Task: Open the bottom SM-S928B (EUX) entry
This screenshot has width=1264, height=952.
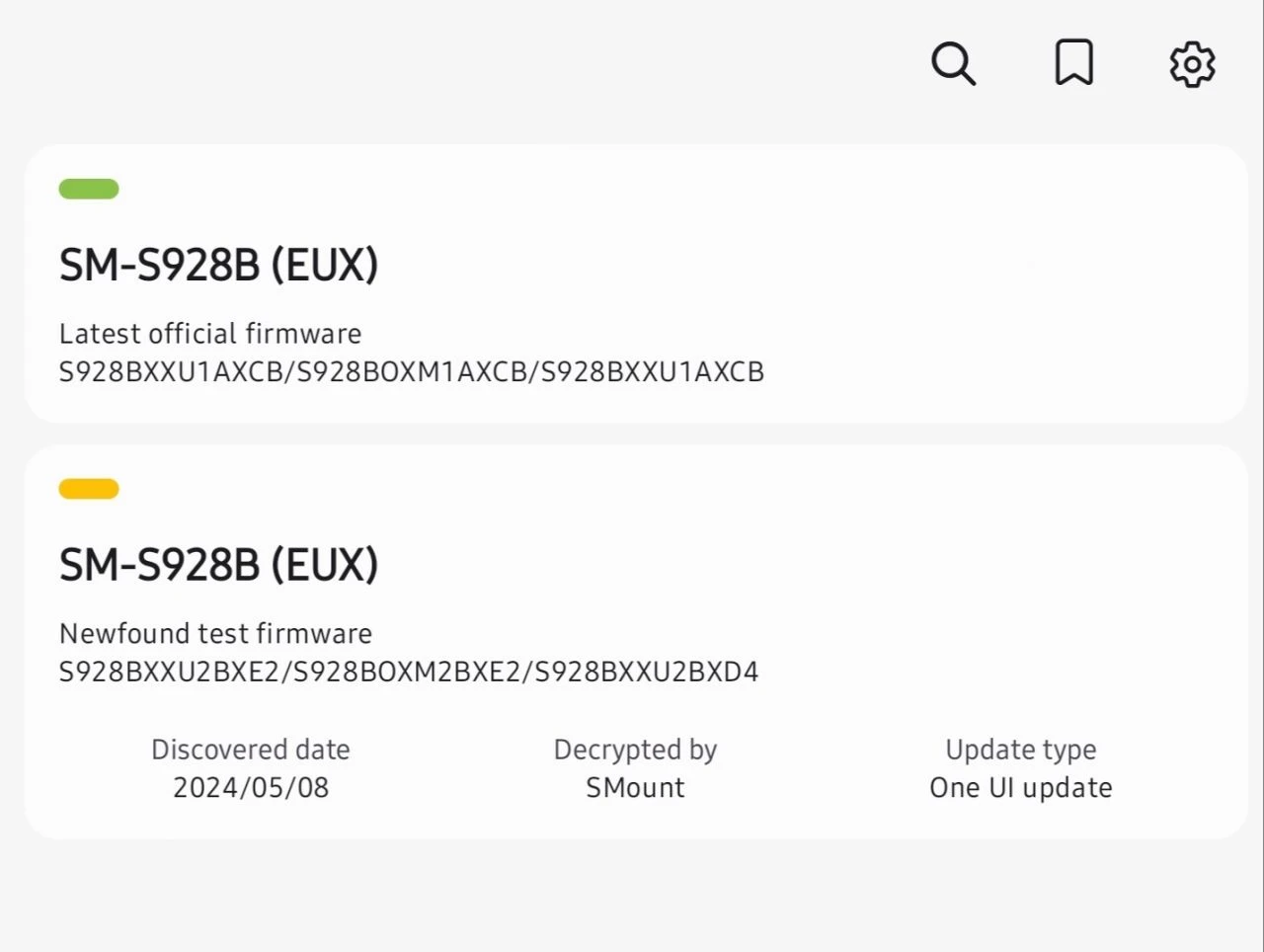Action: tap(219, 564)
